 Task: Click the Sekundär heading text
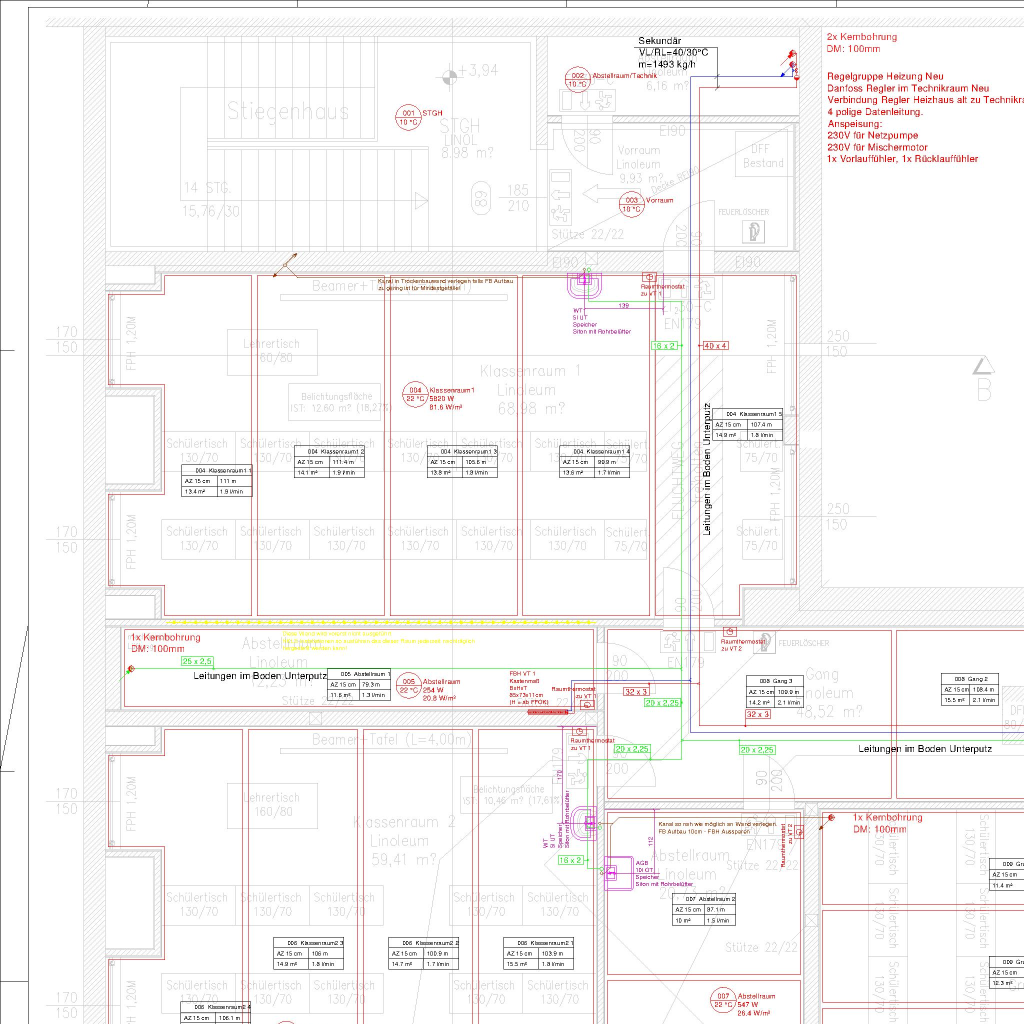pyautogui.click(x=660, y=40)
